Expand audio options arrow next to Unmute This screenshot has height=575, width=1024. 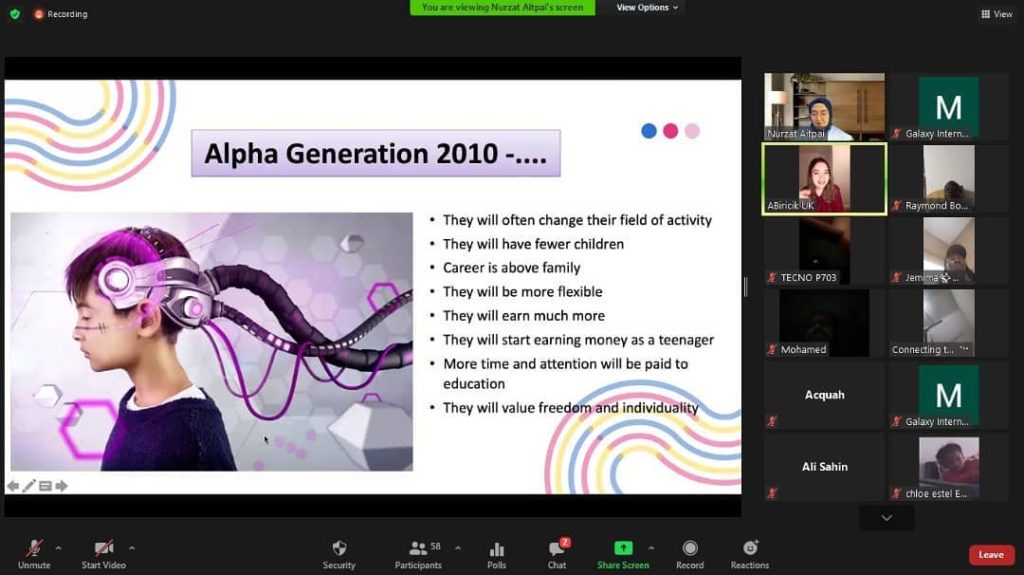(58, 548)
